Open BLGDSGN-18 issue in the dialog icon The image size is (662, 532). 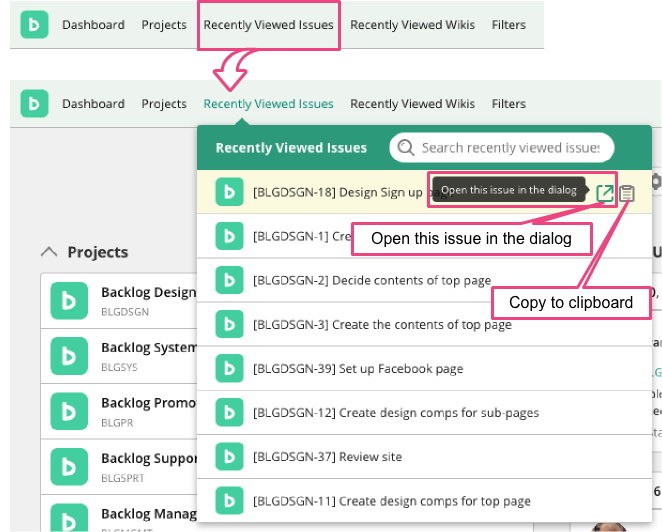(x=605, y=193)
